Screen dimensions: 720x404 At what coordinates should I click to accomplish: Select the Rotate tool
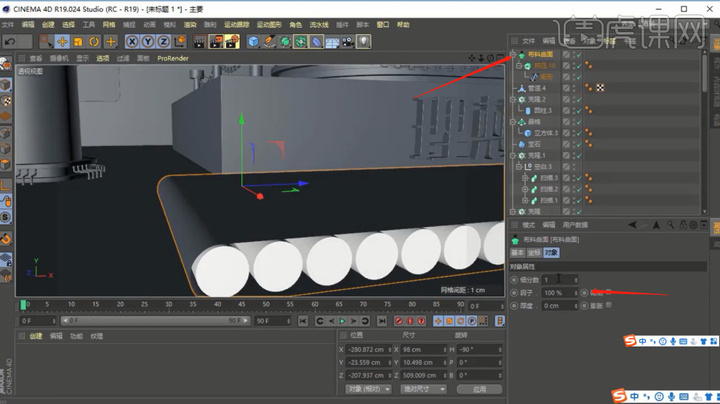(x=94, y=42)
